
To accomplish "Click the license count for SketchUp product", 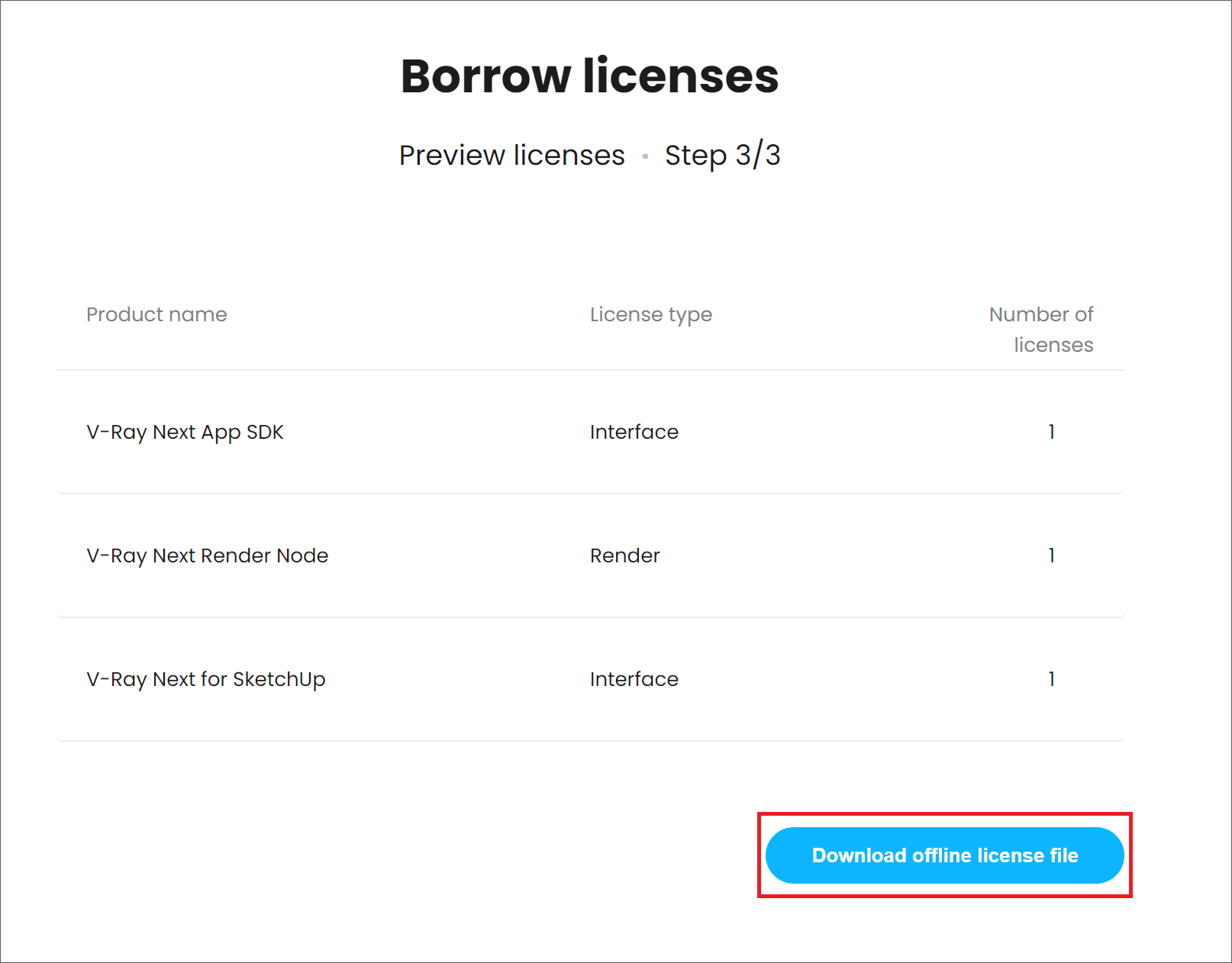I will (1051, 679).
